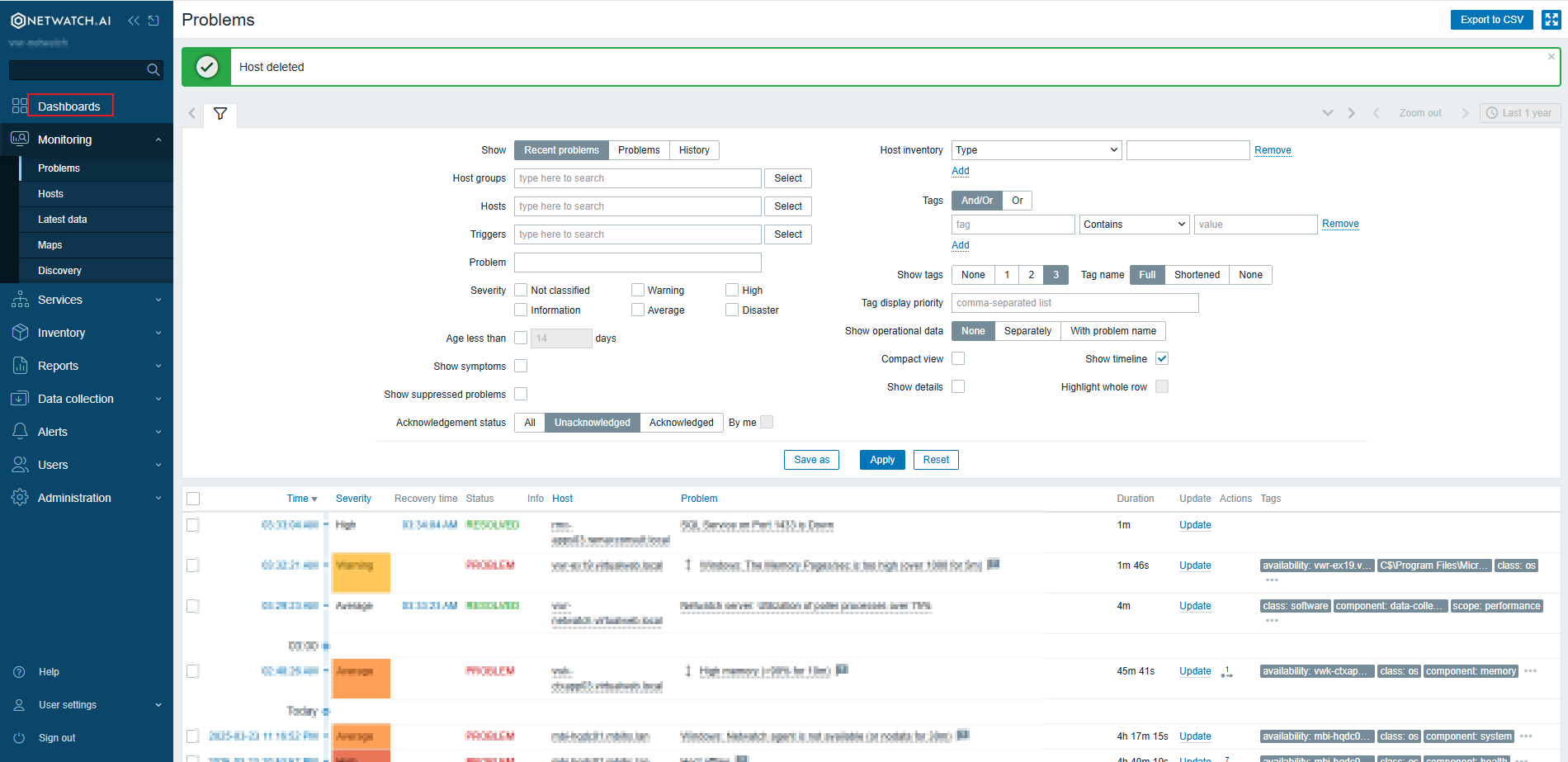Click the Sign out power icon
Image resolution: width=1568 pixels, height=762 pixels.
point(19,737)
